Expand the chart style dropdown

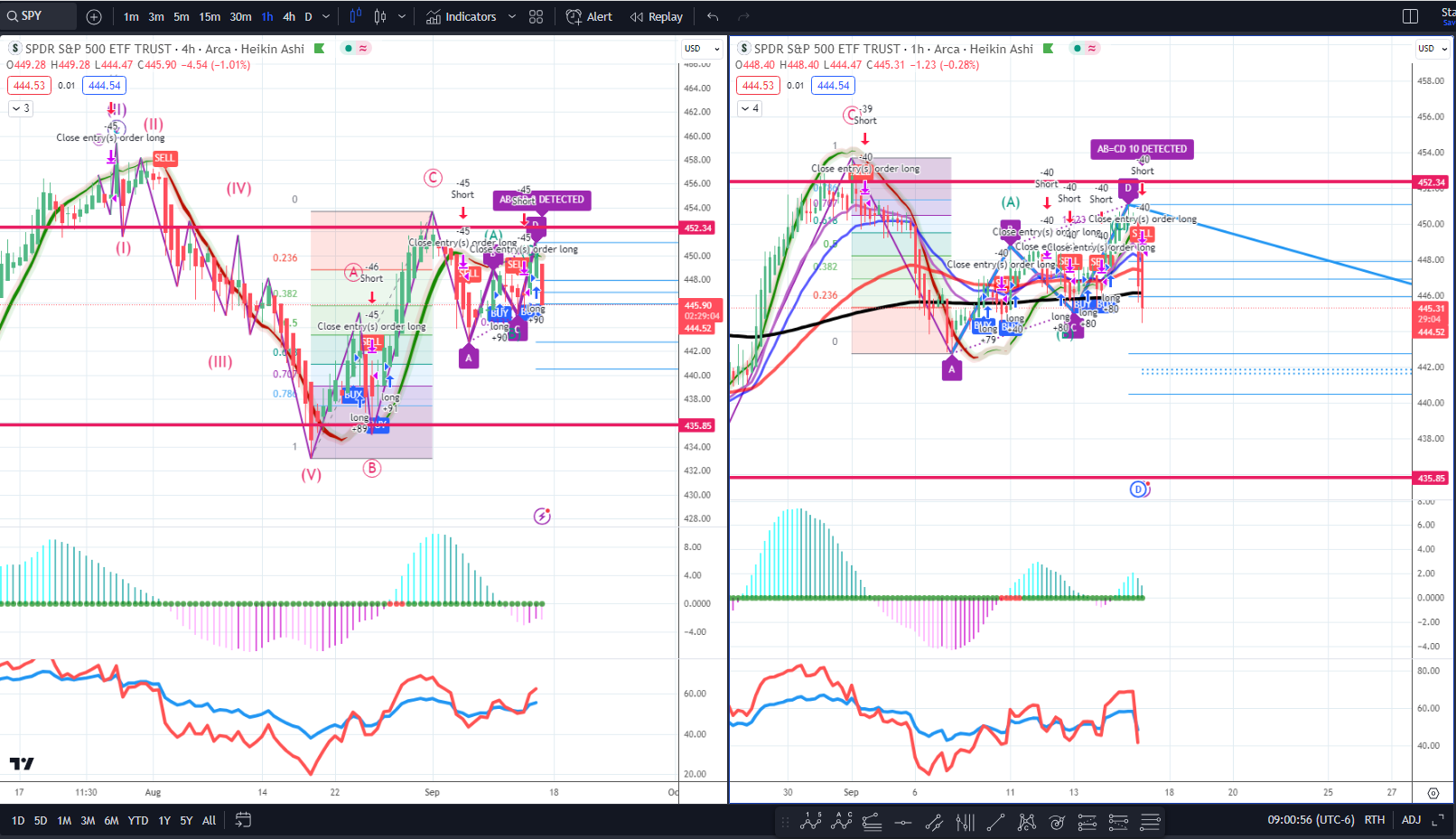[402, 16]
